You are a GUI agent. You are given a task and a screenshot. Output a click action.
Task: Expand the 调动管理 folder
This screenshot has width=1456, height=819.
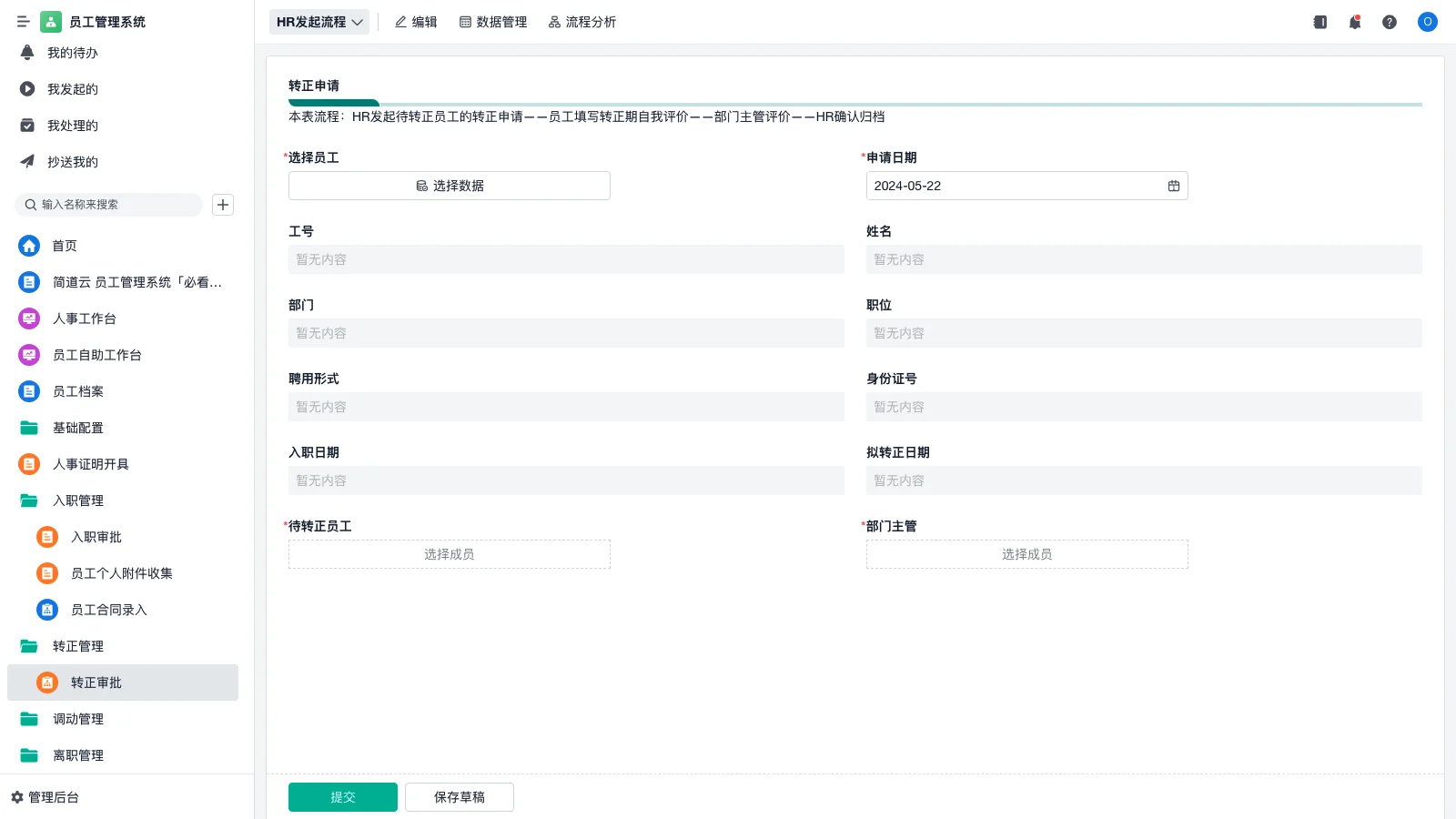(x=78, y=719)
